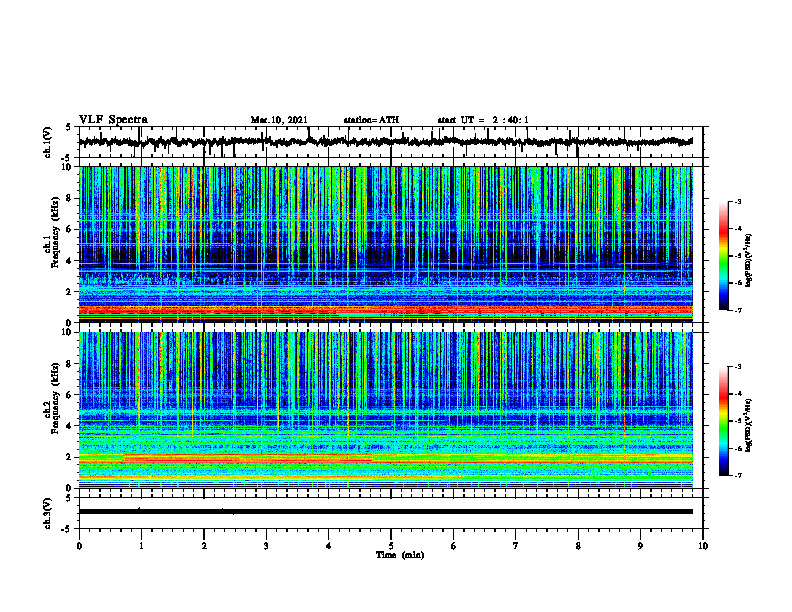Click the ch.1 color bar log(PSD) label
The image size is (792, 612).
[x=749, y=260]
